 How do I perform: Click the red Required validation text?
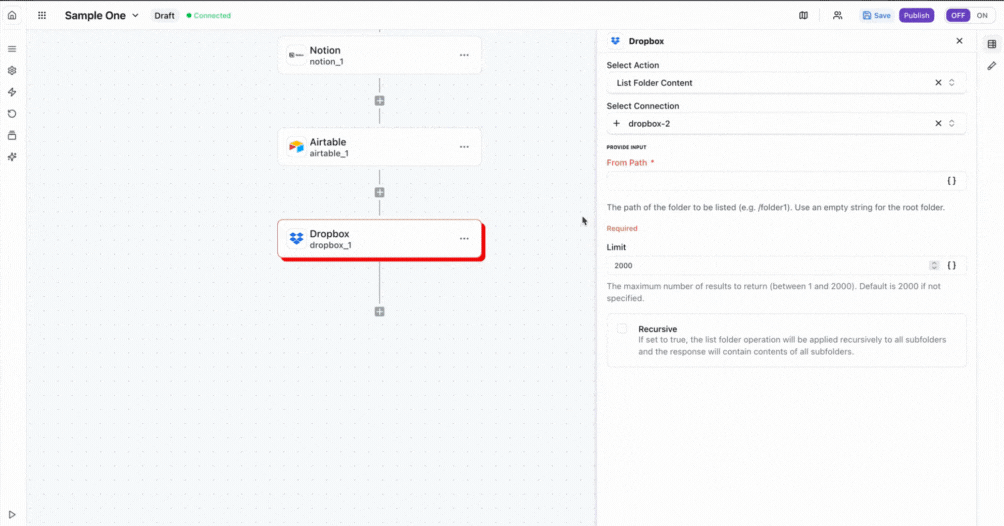click(x=622, y=228)
